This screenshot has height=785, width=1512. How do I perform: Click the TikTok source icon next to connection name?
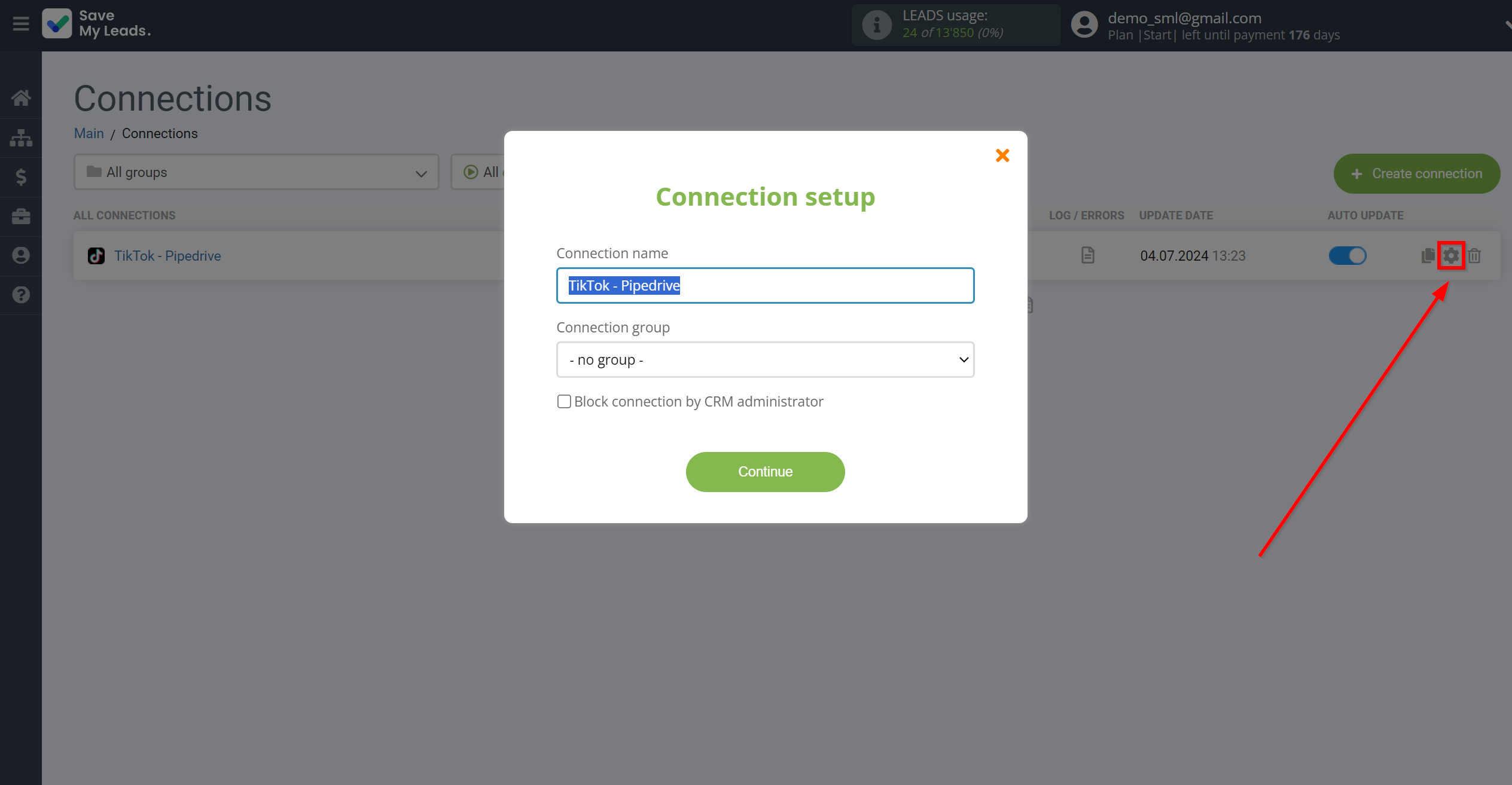(x=96, y=256)
